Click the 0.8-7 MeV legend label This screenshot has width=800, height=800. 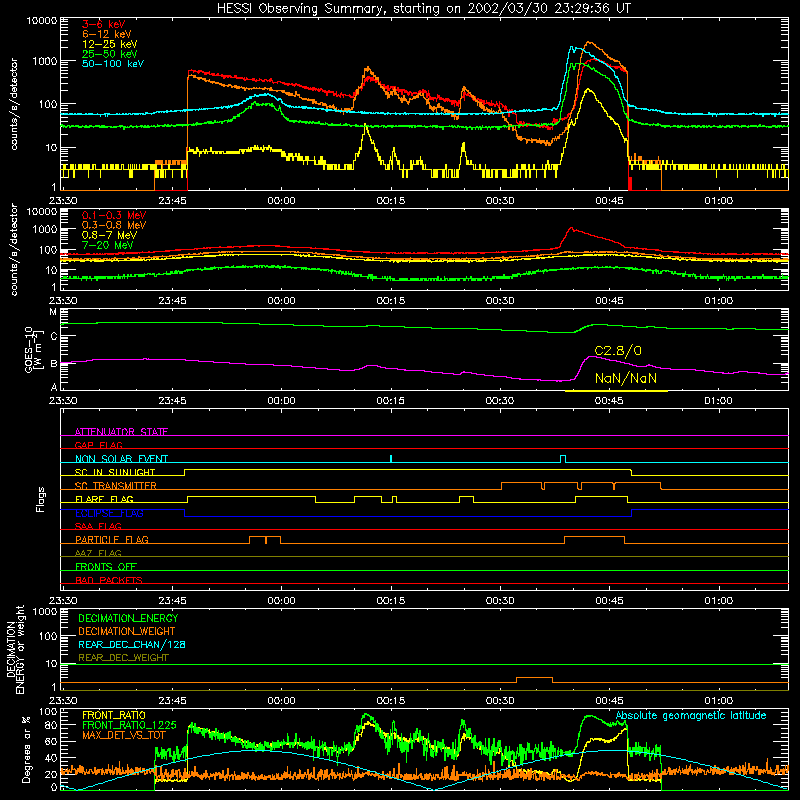(109, 235)
